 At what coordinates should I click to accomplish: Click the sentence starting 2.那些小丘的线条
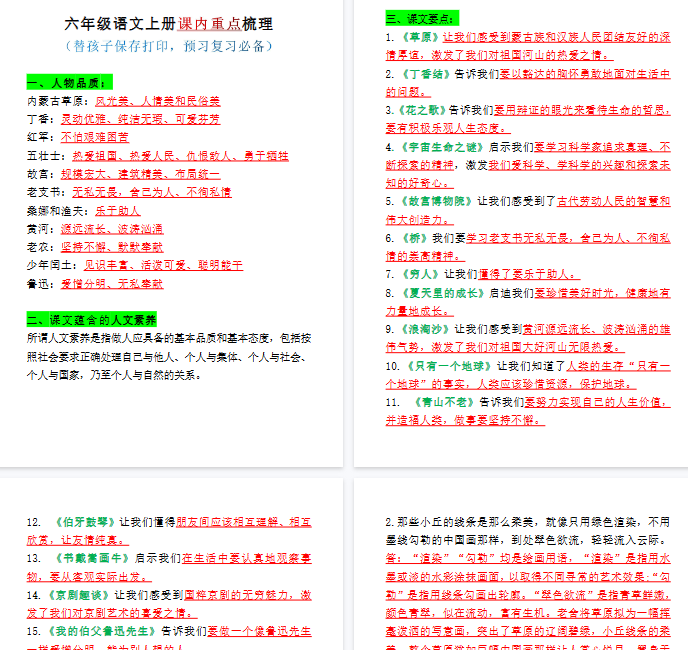click(528, 531)
